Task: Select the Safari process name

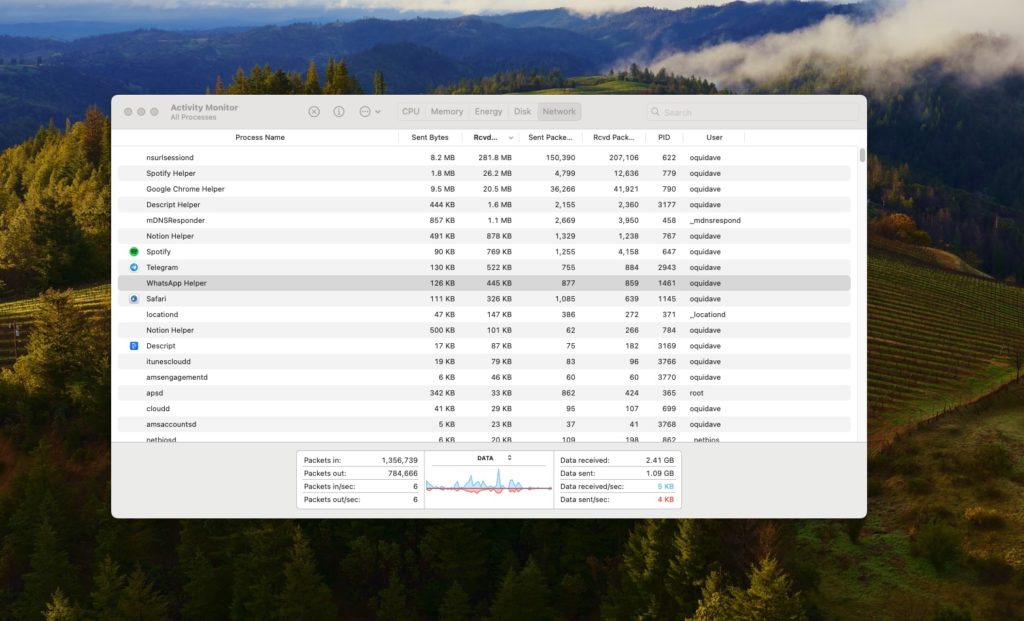Action: coord(156,298)
